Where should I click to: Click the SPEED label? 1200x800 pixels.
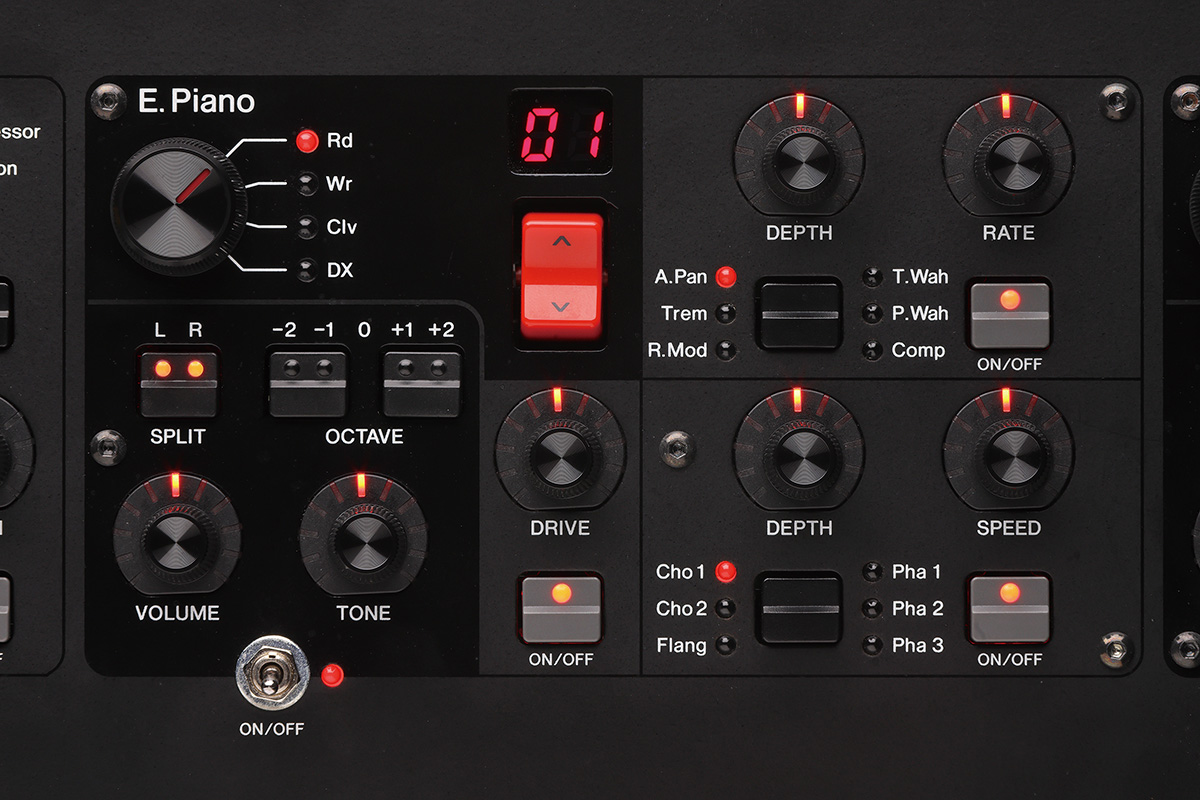pyautogui.click(x=1008, y=528)
